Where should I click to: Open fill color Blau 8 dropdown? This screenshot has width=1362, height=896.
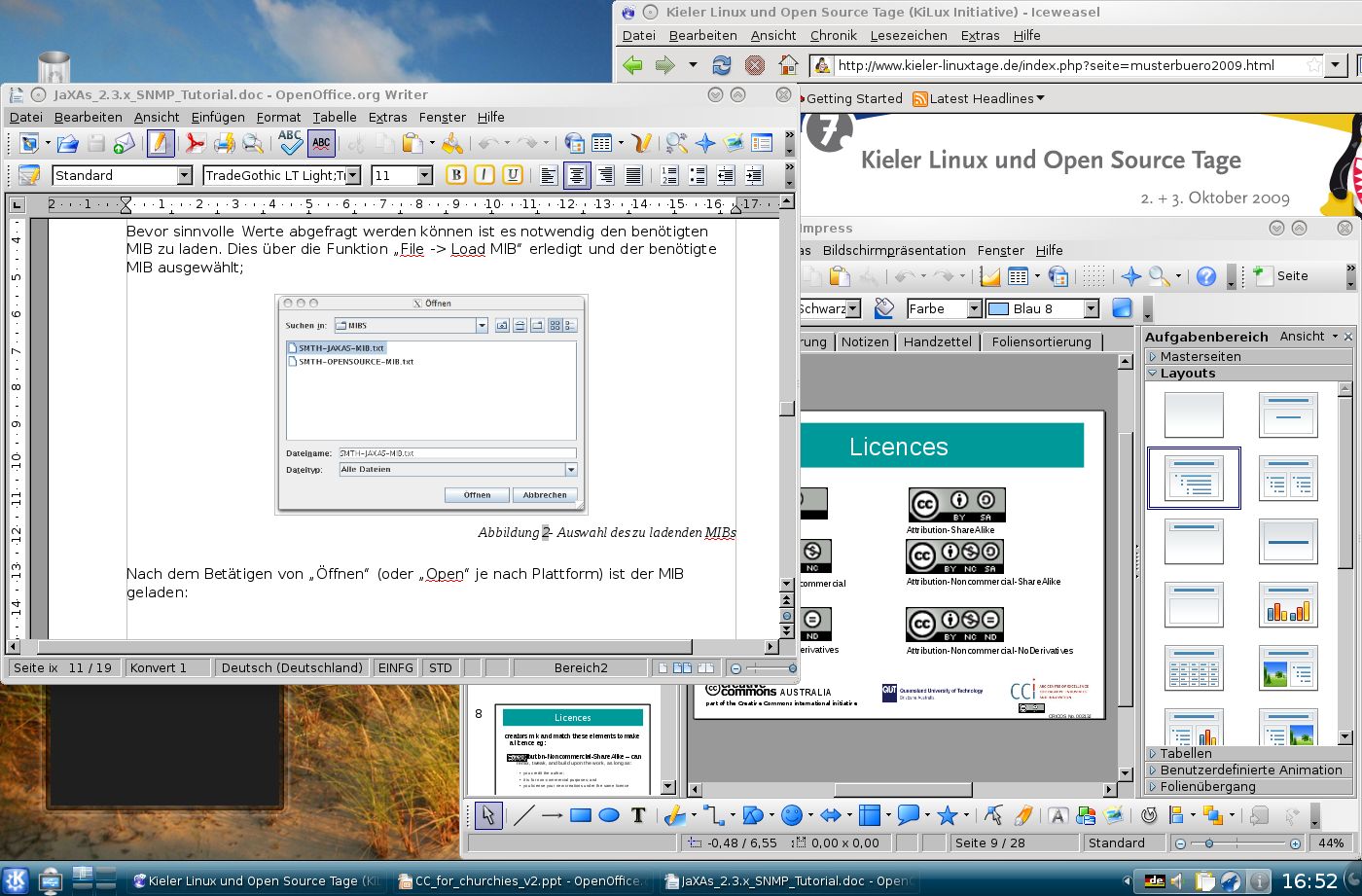[1091, 308]
